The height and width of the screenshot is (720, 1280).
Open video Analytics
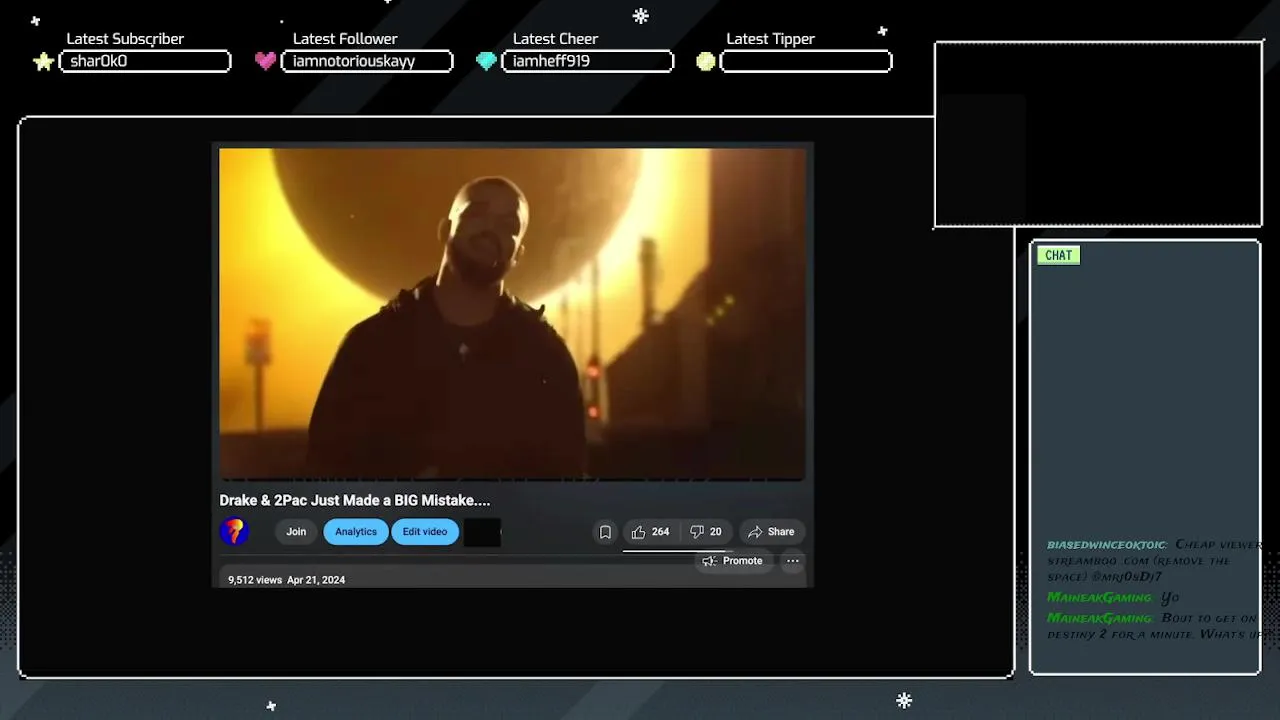click(355, 532)
